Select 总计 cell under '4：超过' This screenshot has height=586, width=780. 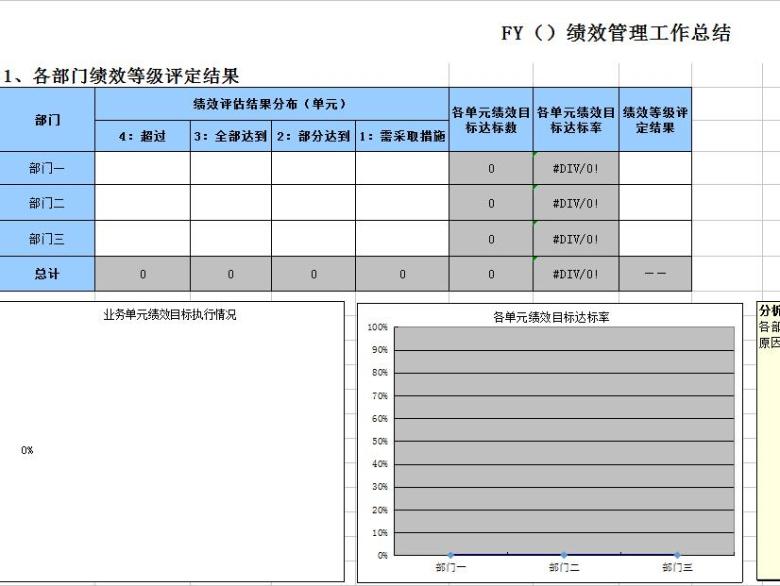[x=142, y=274]
